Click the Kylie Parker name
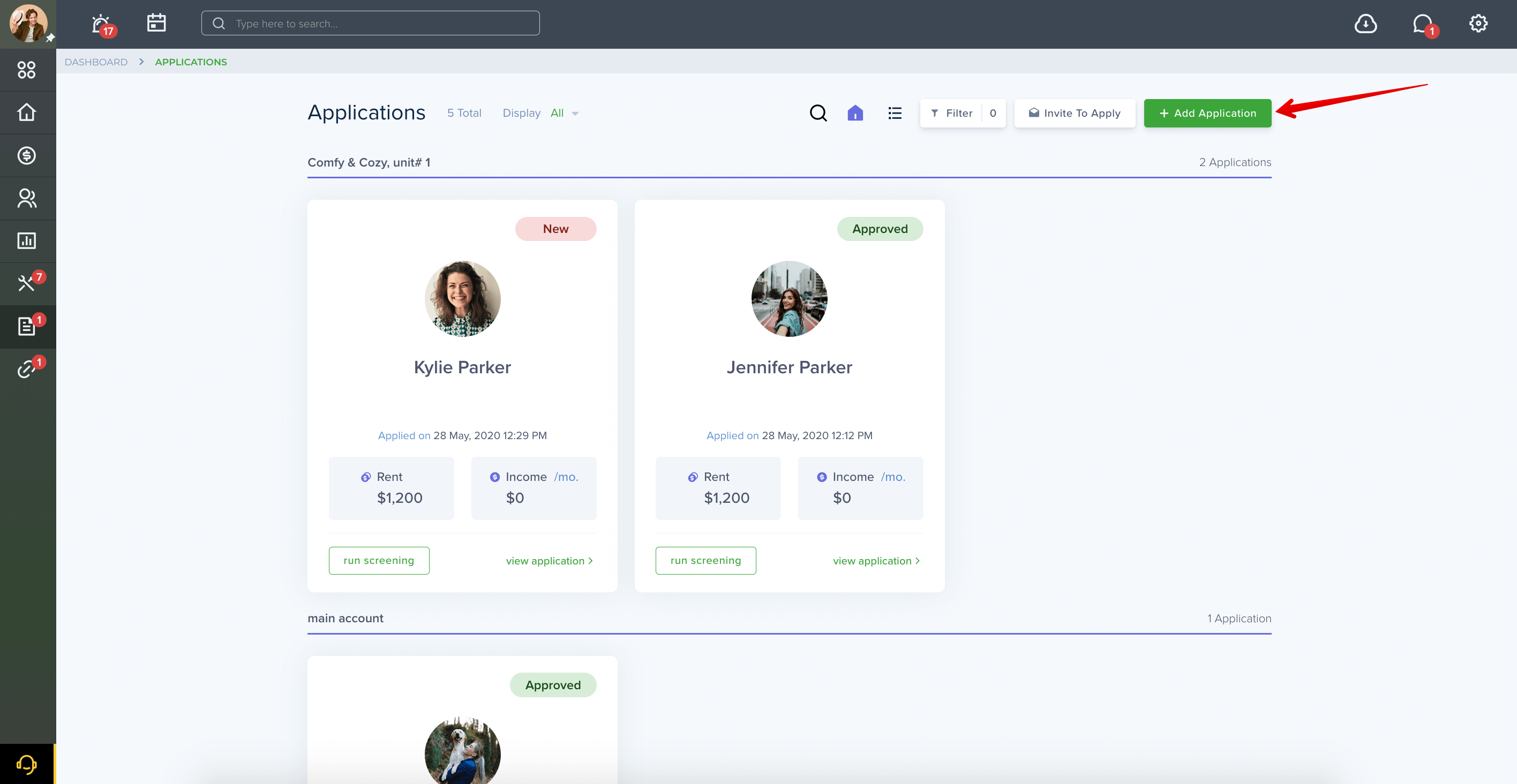This screenshot has height=784, width=1517. point(462,367)
